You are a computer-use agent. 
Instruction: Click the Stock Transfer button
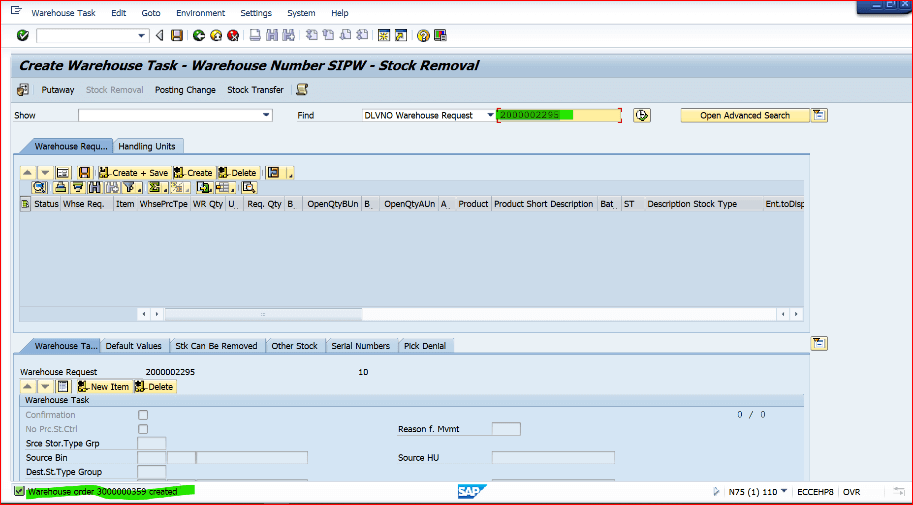click(x=255, y=90)
